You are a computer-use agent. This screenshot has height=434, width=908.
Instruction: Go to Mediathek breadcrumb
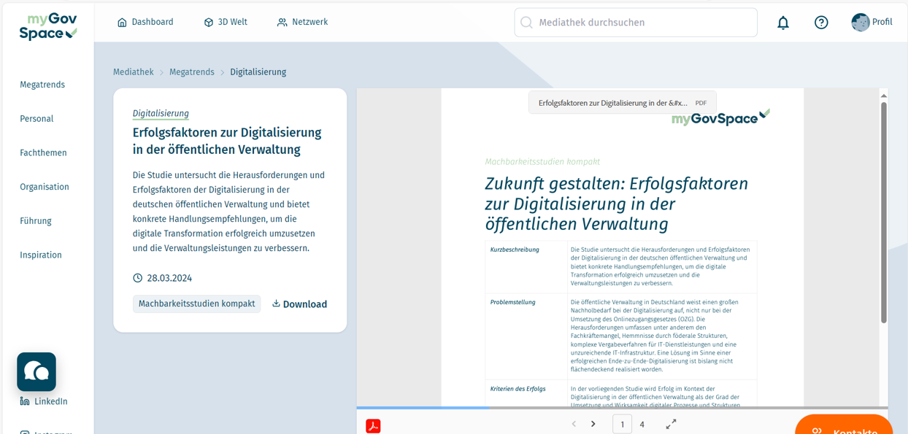(133, 72)
